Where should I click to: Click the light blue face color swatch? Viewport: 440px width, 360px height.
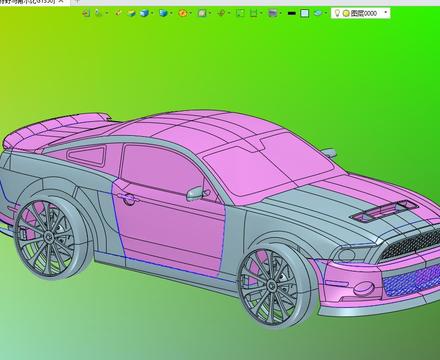point(305,13)
